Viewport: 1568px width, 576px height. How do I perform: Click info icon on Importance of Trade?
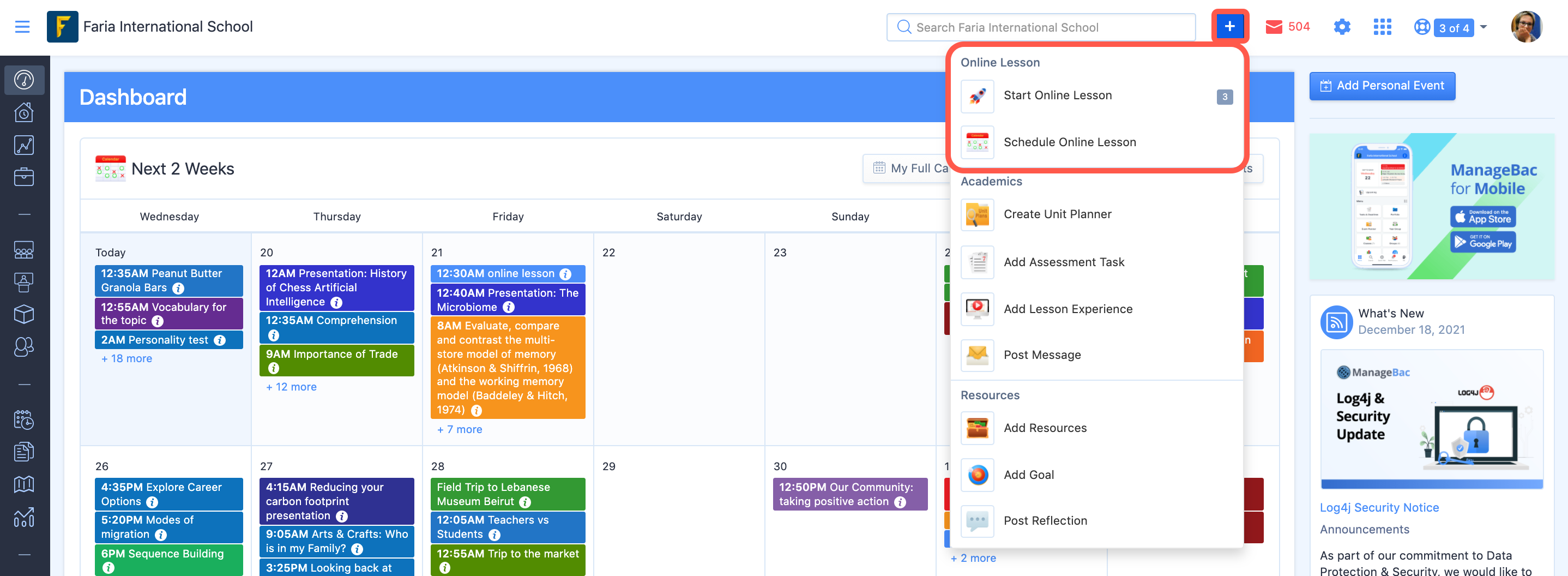click(274, 368)
